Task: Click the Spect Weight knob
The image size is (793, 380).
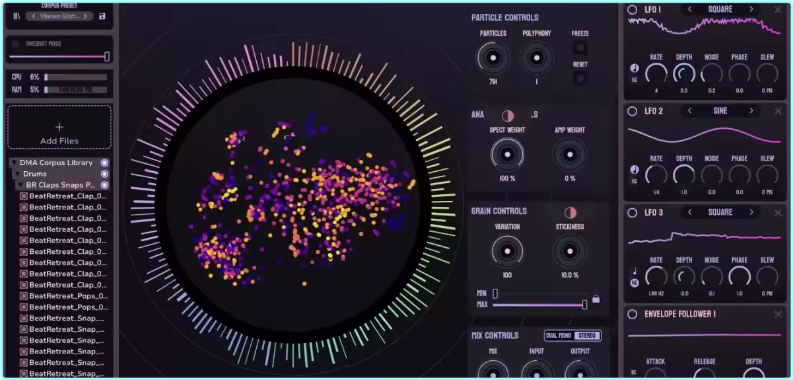Action: [x=507, y=154]
